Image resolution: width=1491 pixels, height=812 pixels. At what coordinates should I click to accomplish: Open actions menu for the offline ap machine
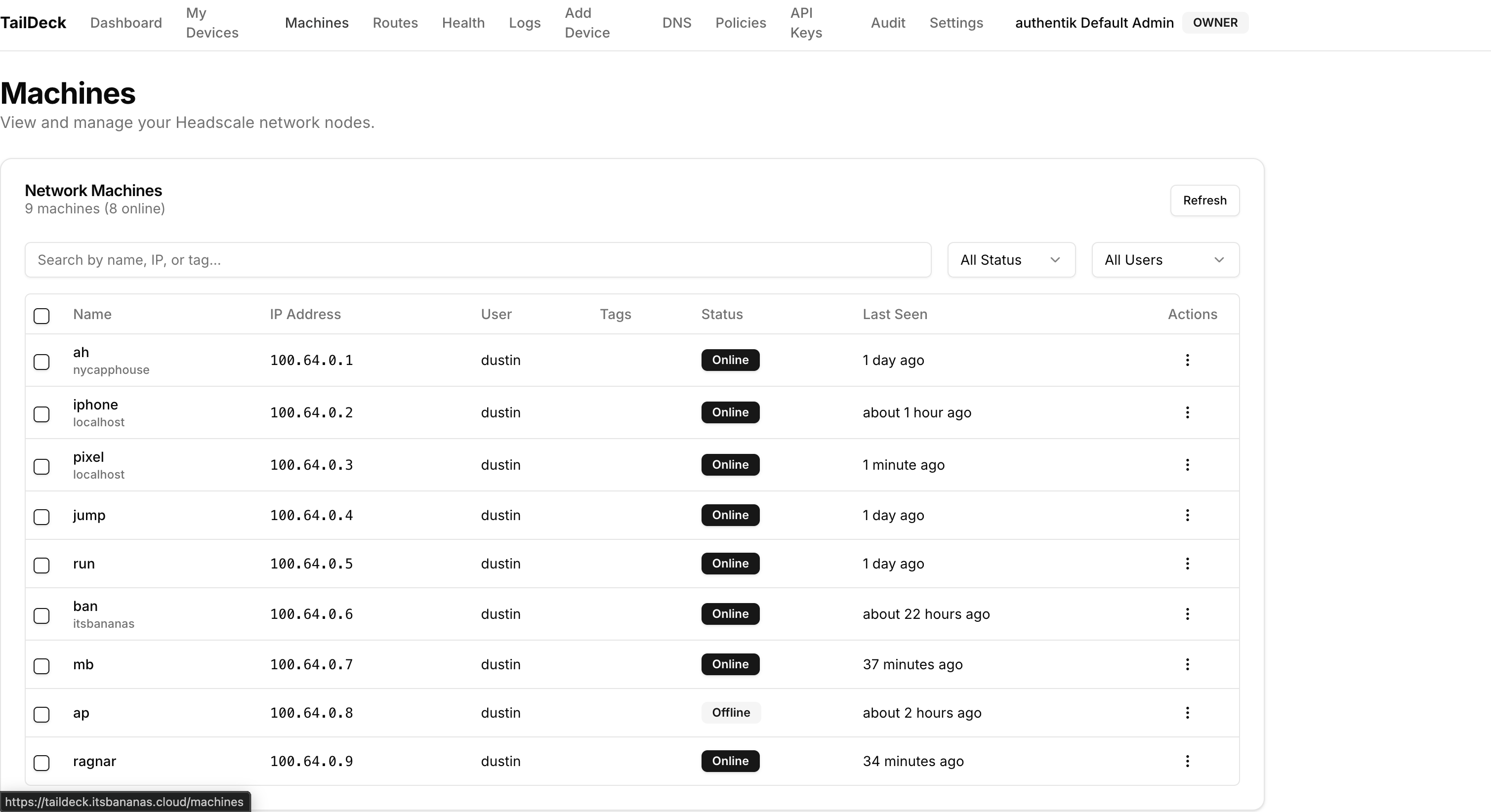[x=1188, y=713]
